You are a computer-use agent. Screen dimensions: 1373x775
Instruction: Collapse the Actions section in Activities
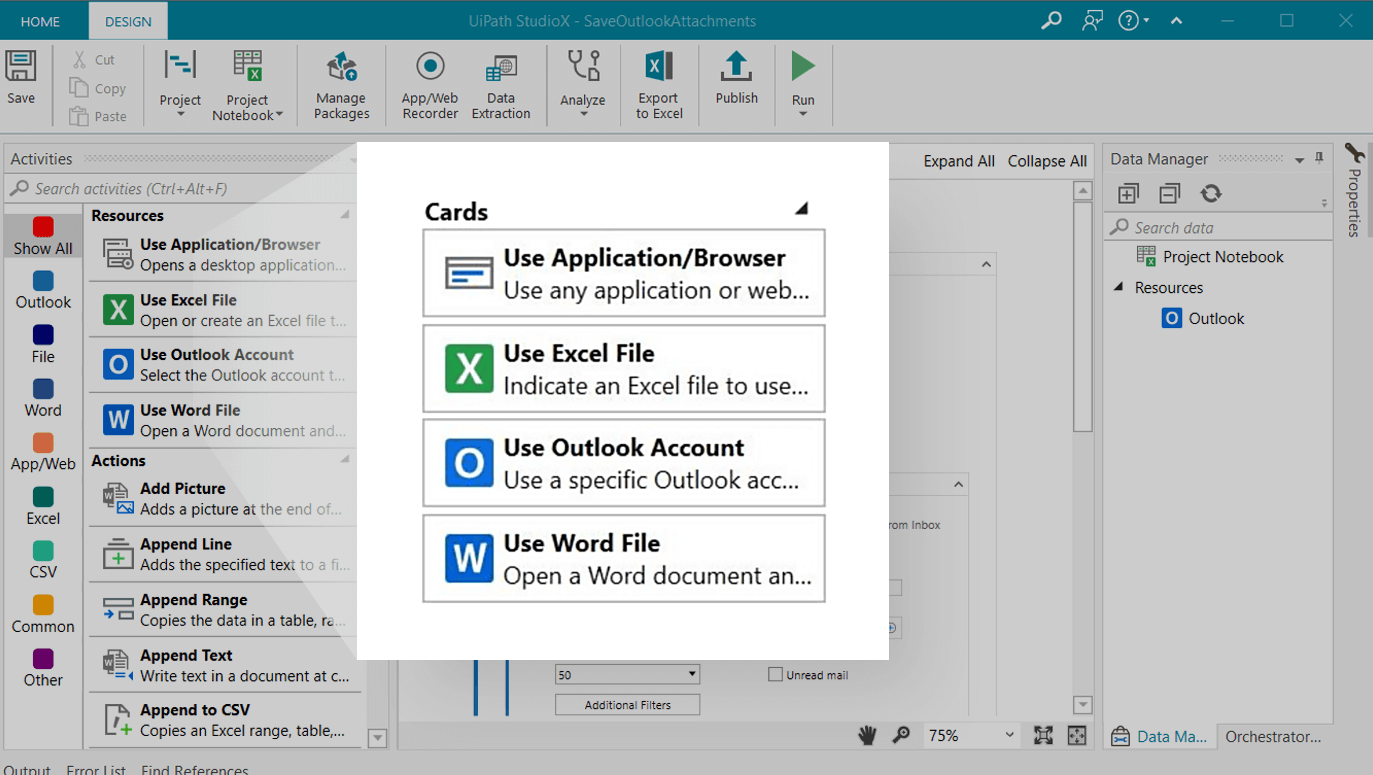pyautogui.click(x=344, y=459)
